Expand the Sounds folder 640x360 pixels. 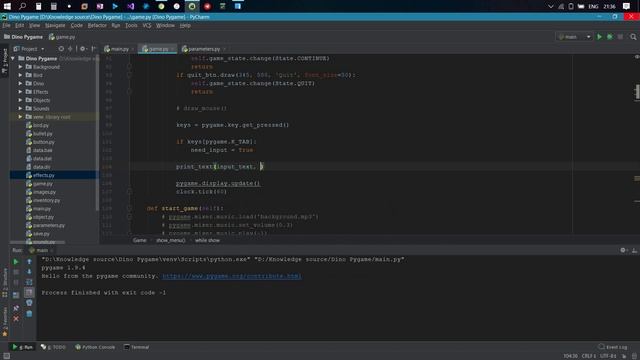[20, 109]
